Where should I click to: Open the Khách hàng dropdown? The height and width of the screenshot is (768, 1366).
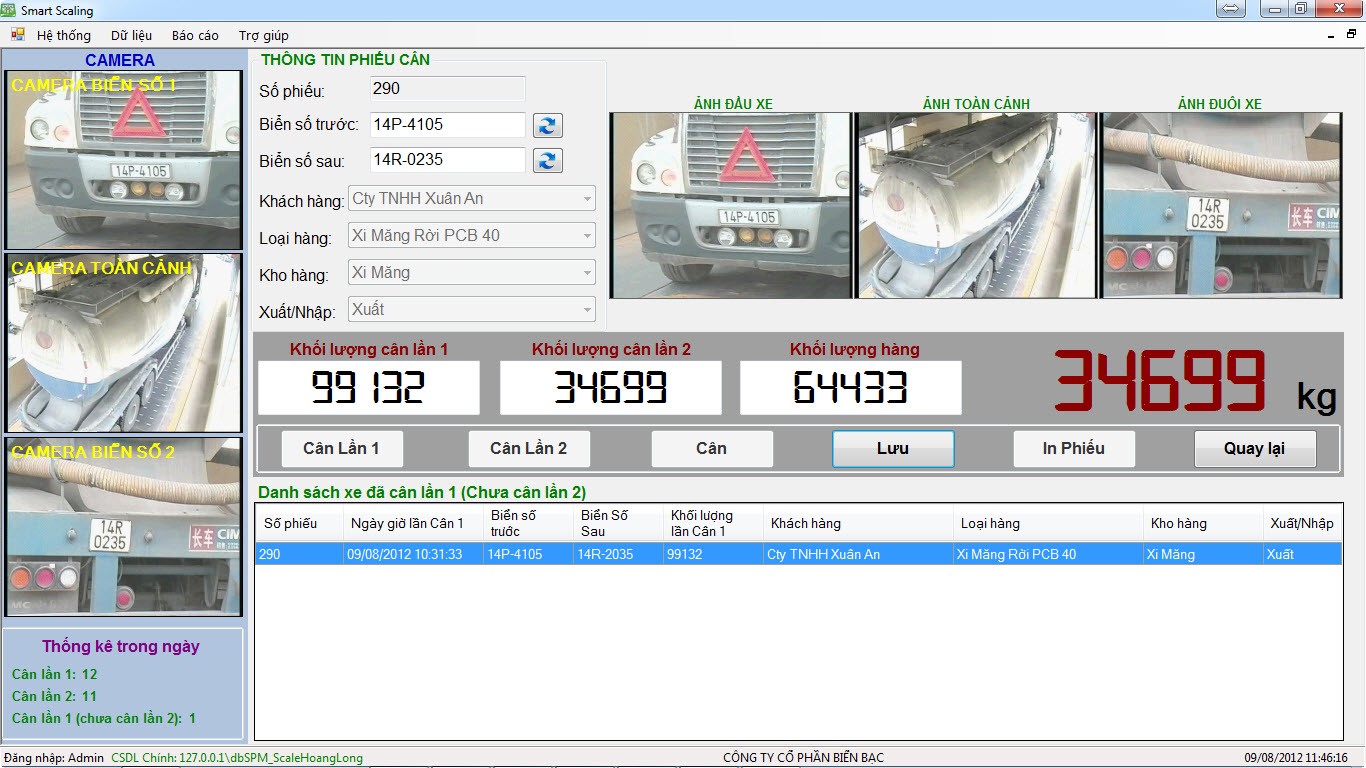587,199
